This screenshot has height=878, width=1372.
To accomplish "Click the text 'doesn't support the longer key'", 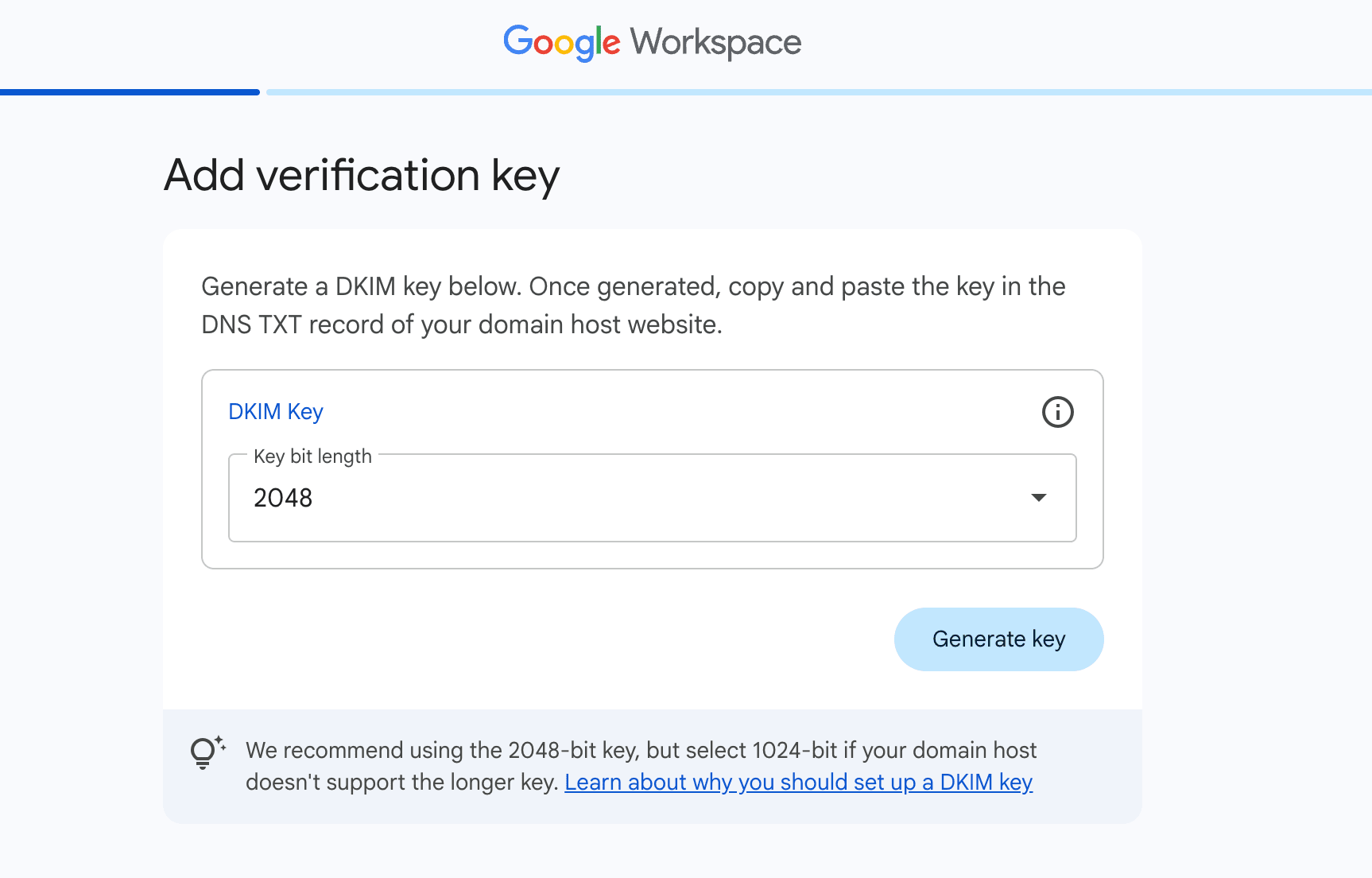I will [x=401, y=783].
